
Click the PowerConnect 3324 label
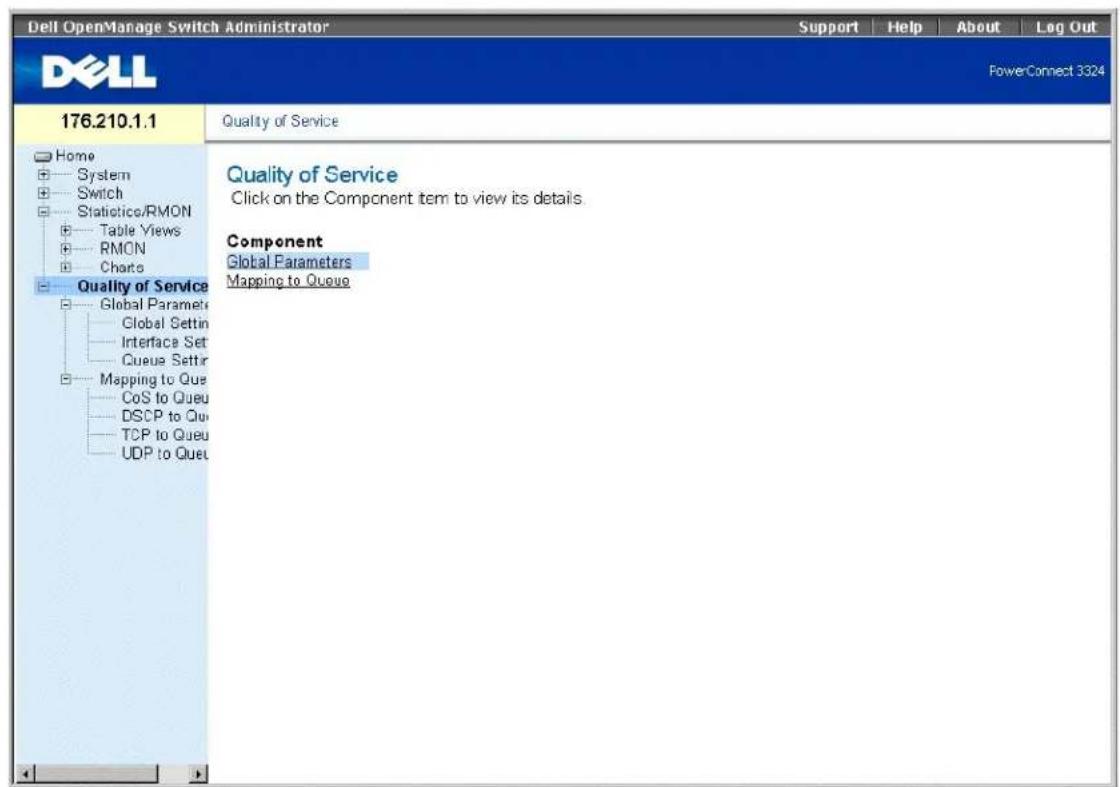(1046, 71)
